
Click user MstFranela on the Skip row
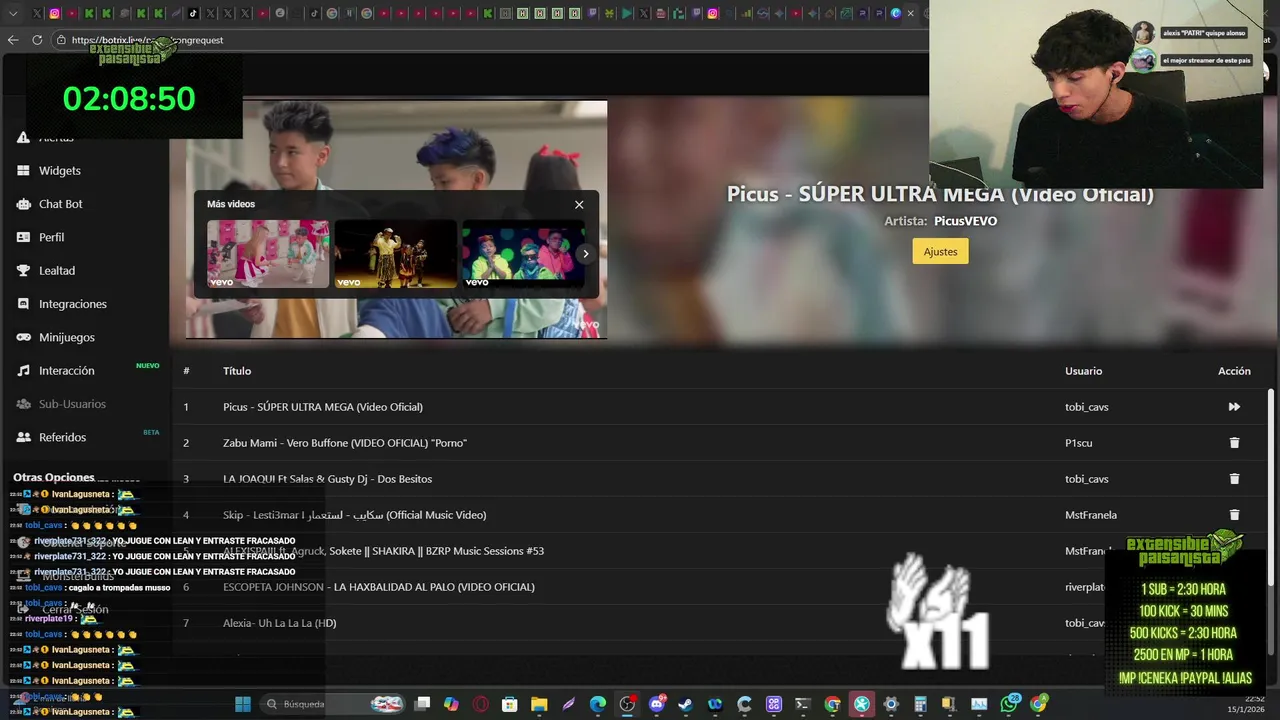tap(1091, 515)
